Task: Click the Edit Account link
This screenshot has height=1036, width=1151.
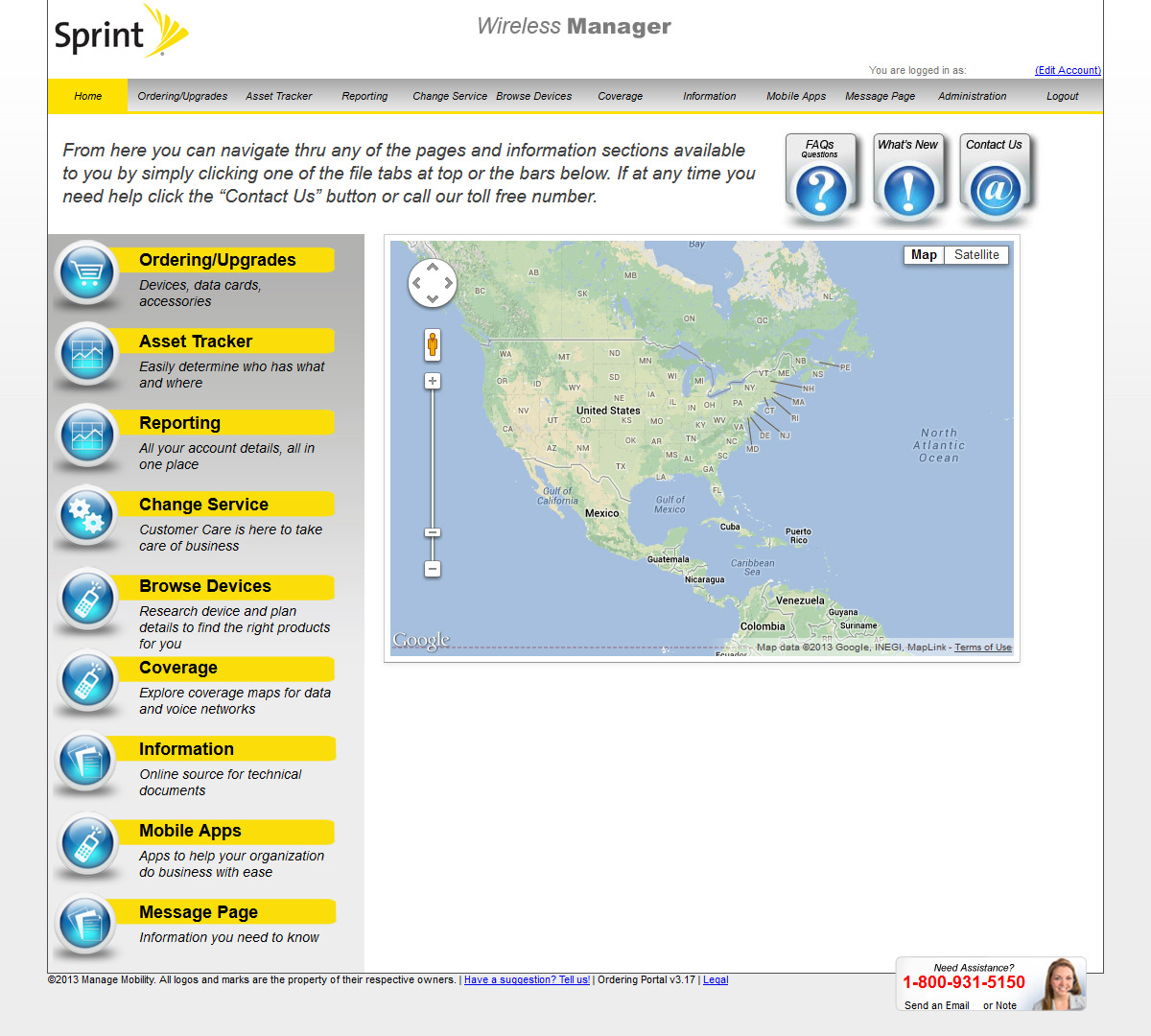Action: 1068,70
